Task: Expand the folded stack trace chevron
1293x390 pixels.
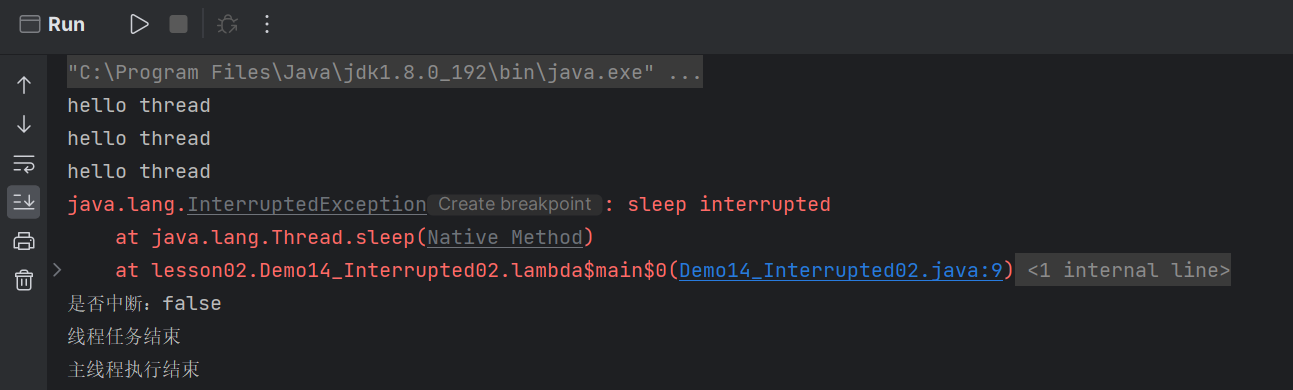Action: coord(57,269)
